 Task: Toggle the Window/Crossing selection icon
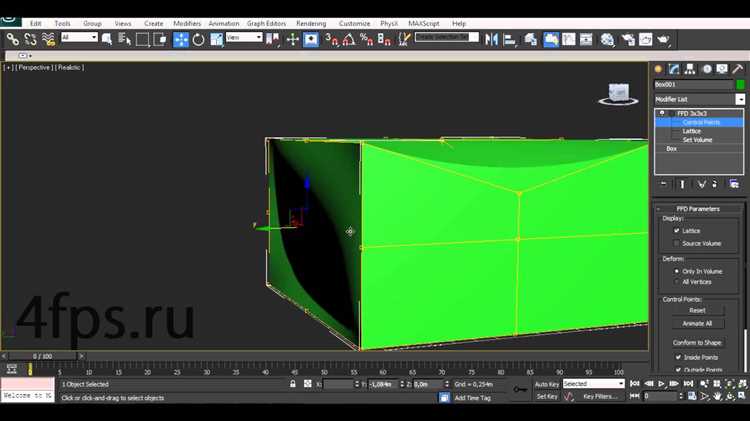click(x=160, y=39)
